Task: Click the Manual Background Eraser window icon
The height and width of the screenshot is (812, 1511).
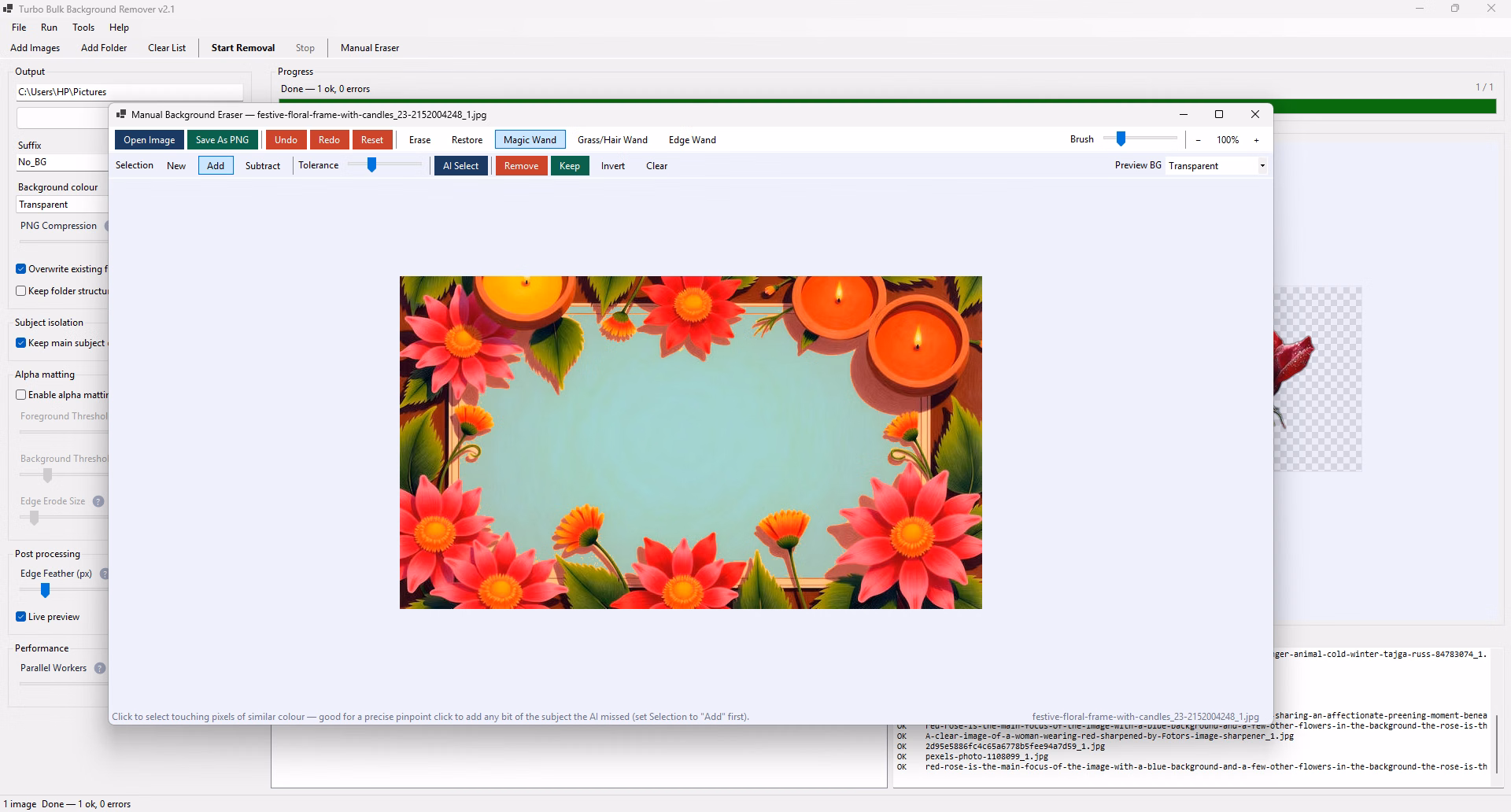Action: point(121,115)
